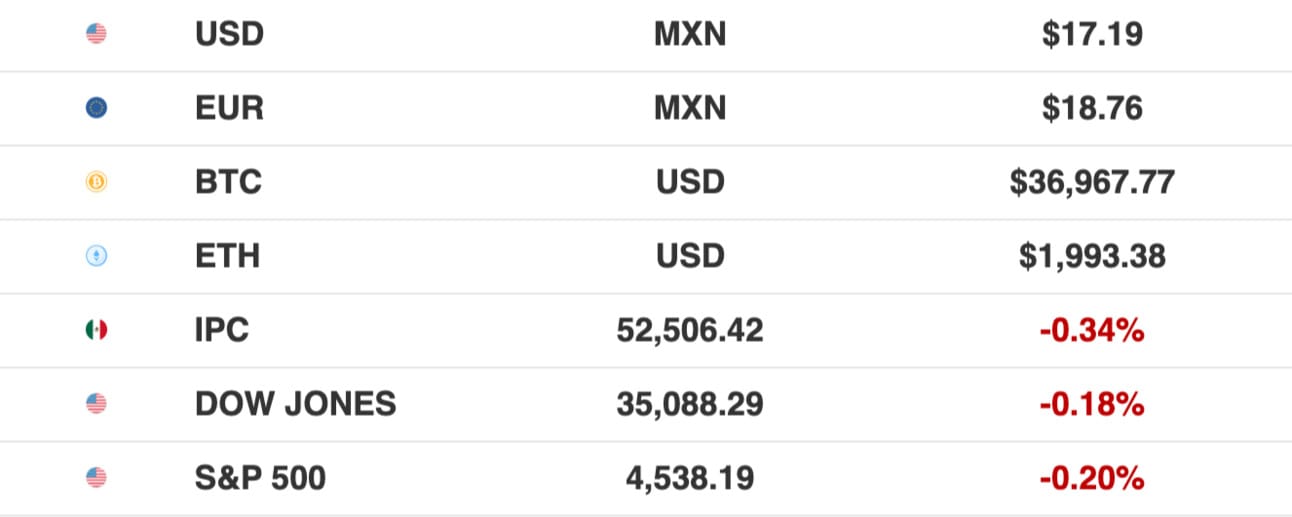This screenshot has width=1292, height=517.
Task: Click the European Union flag icon beside EUR
Action: [x=96, y=108]
